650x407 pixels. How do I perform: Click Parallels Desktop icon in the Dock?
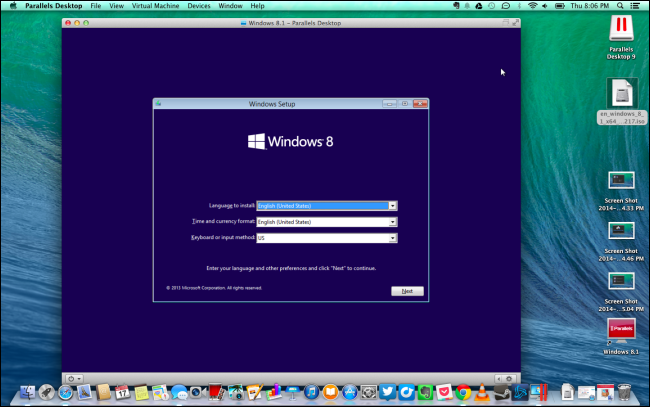(x=539, y=392)
